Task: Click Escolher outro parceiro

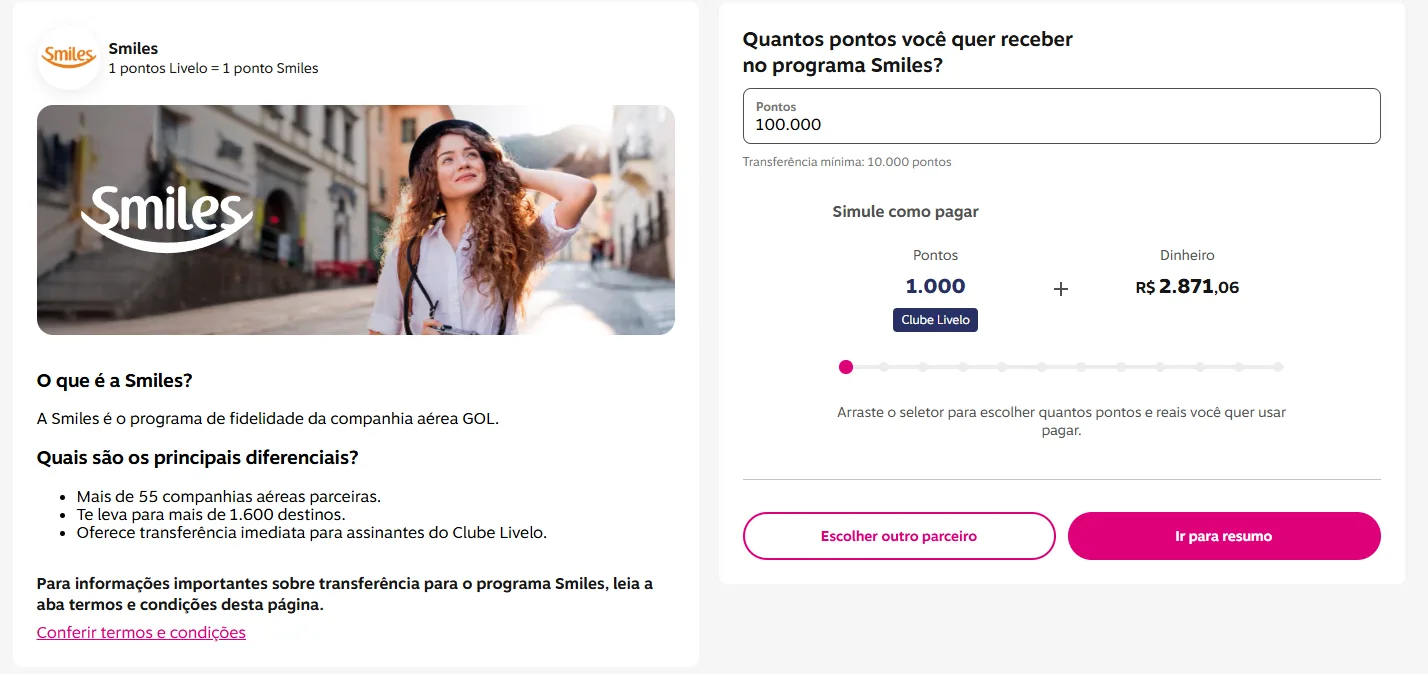Action: tap(898, 536)
